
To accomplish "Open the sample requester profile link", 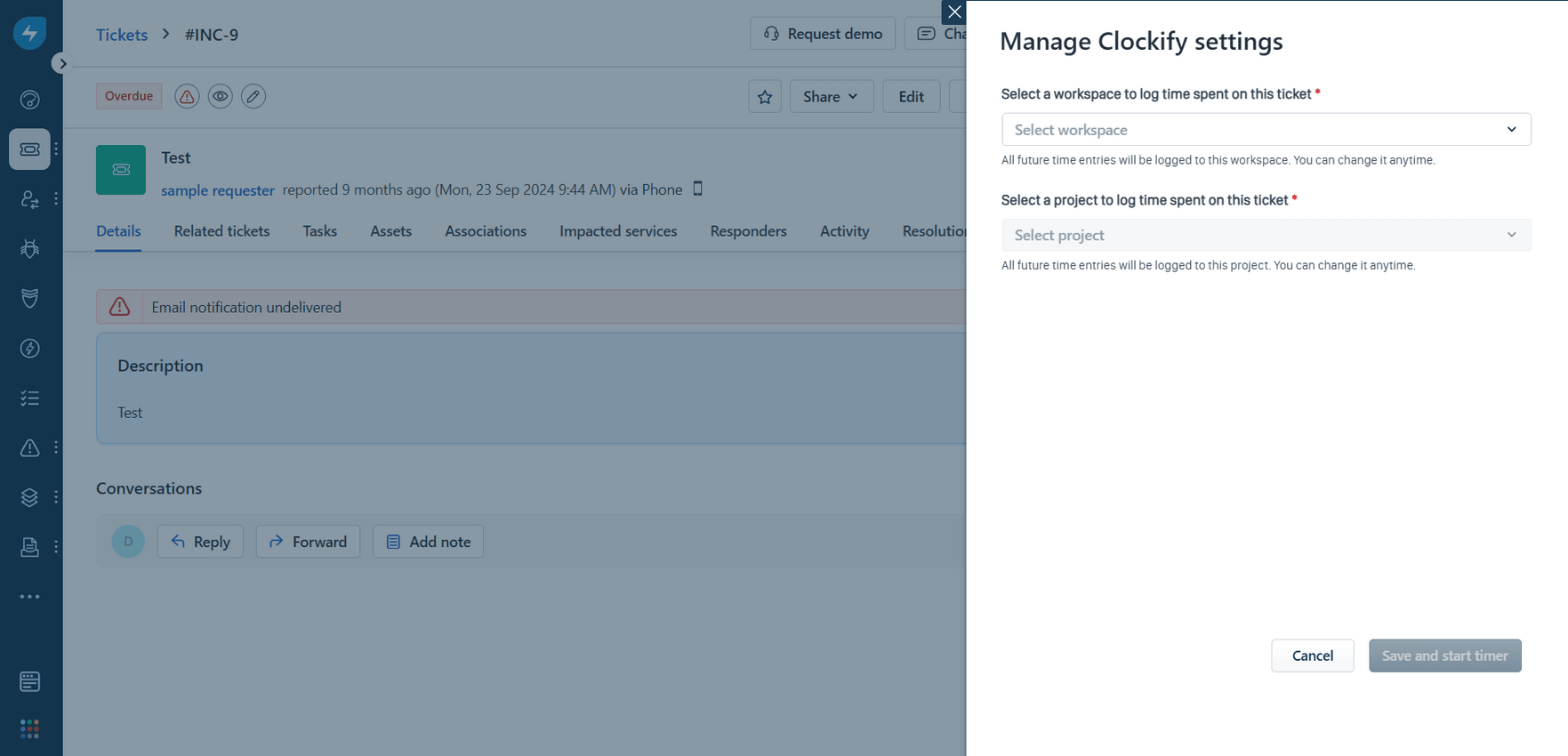I will click(218, 190).
